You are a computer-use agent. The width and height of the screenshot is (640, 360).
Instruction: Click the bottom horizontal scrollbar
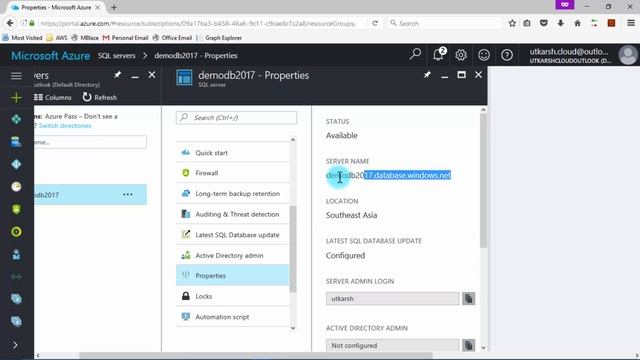(256, 356)
